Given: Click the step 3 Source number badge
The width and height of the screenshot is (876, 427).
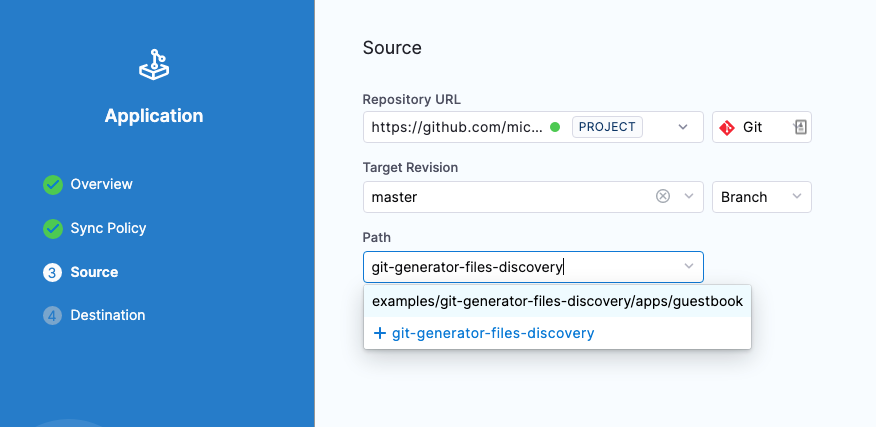Looking at the screenshot, I should click(x=53, y=273).
